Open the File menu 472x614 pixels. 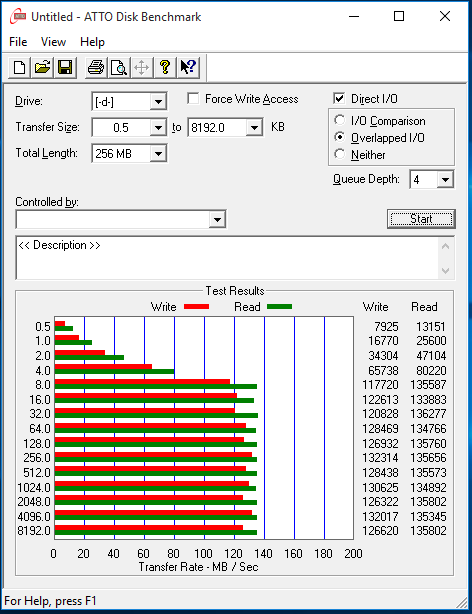tap(18, 42)
